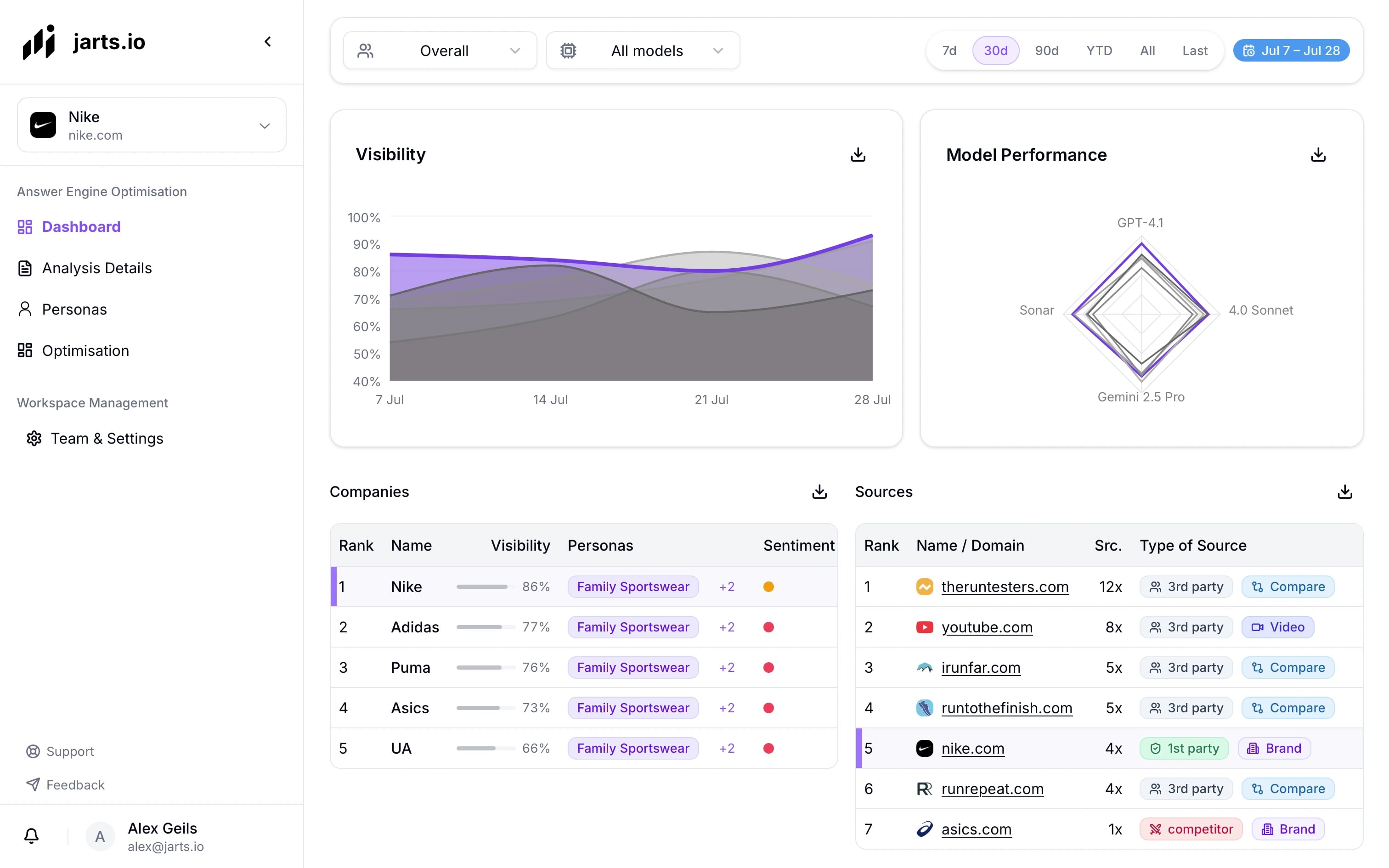The image size is (1389, 868).
Task: Navigate to Optimisation
Action: 73,351
